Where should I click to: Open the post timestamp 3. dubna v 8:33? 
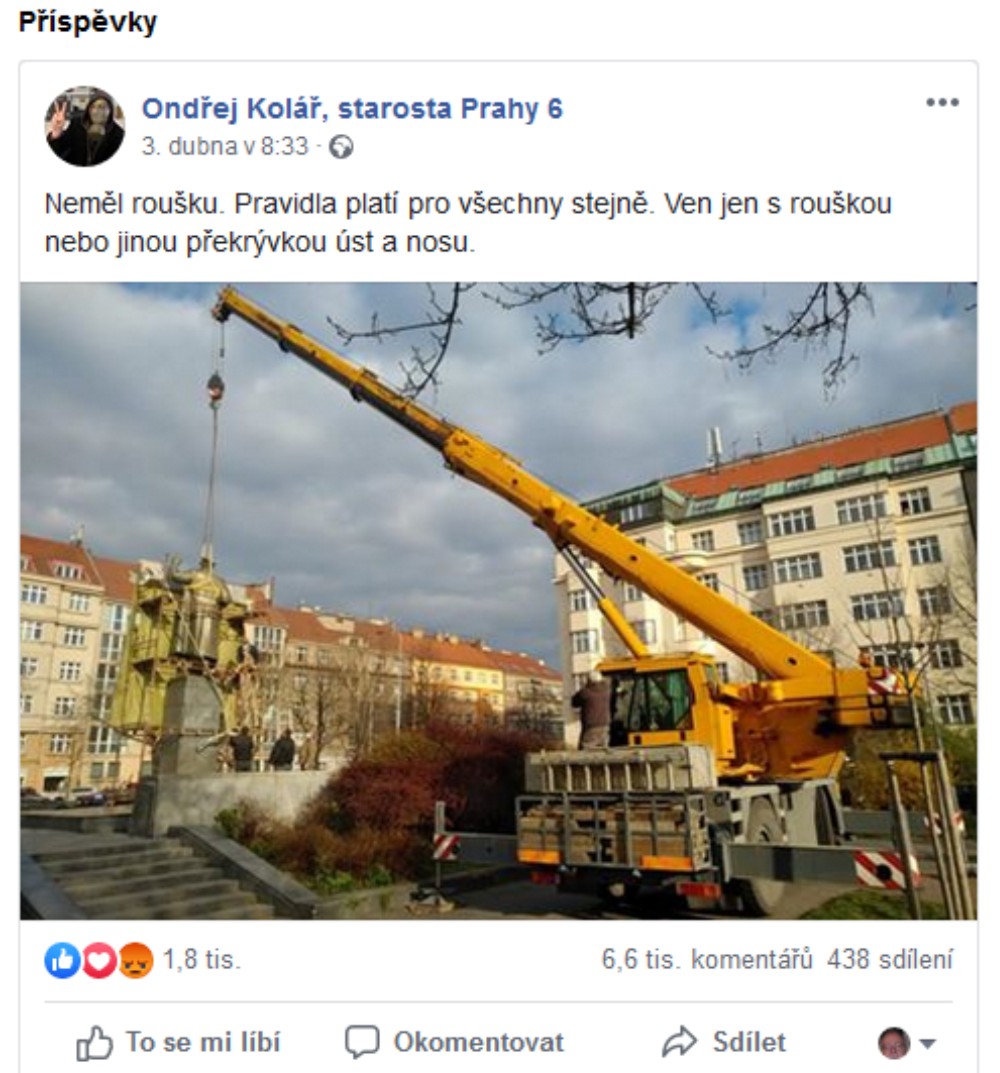pos(225,146)
